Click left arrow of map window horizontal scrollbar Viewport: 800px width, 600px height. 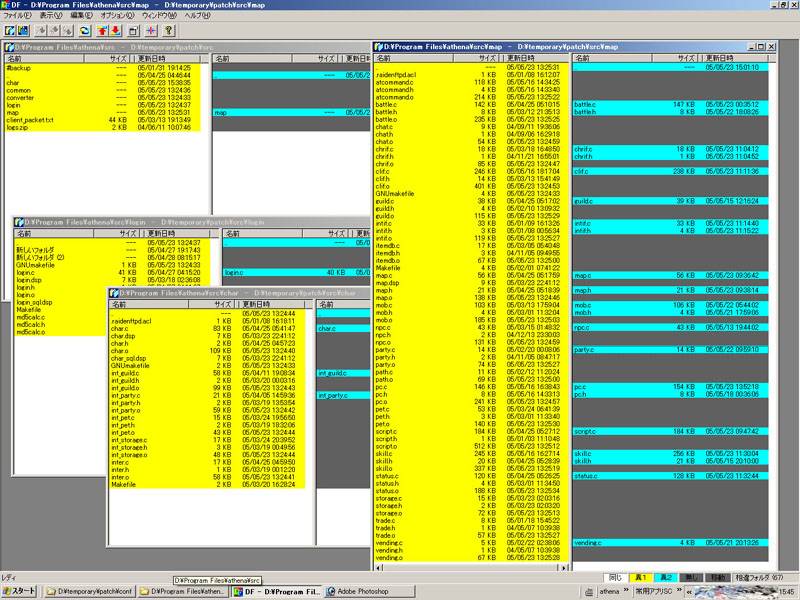click(379, 567)
